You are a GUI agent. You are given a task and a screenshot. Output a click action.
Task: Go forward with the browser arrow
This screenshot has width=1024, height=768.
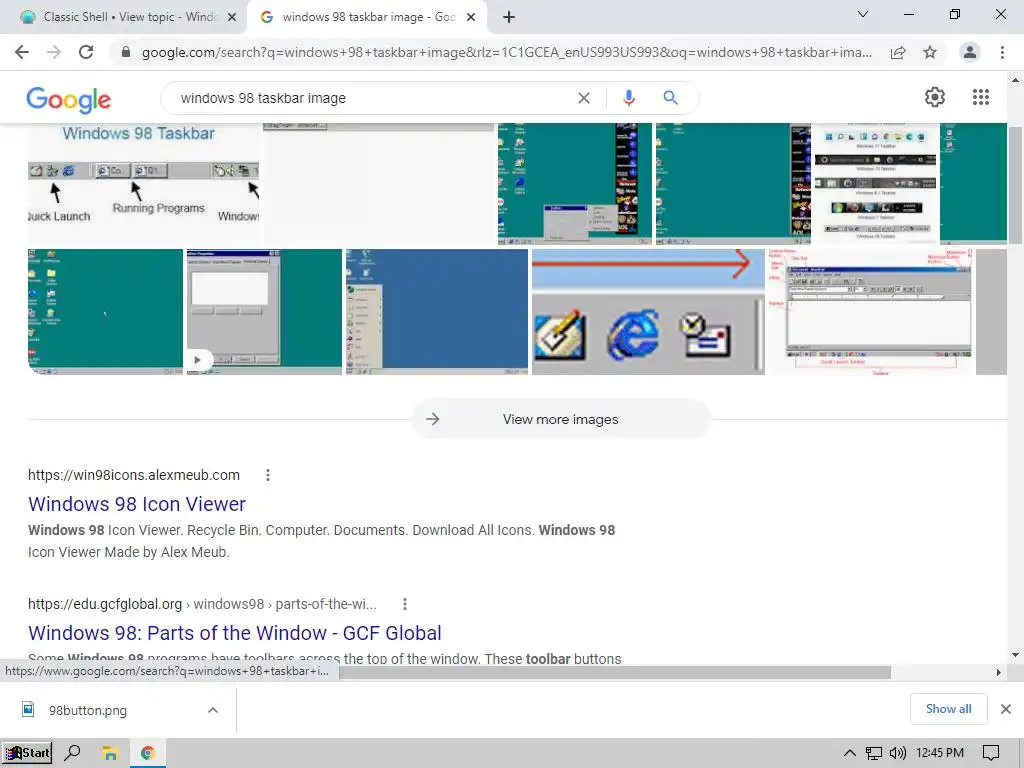(54, 52)
